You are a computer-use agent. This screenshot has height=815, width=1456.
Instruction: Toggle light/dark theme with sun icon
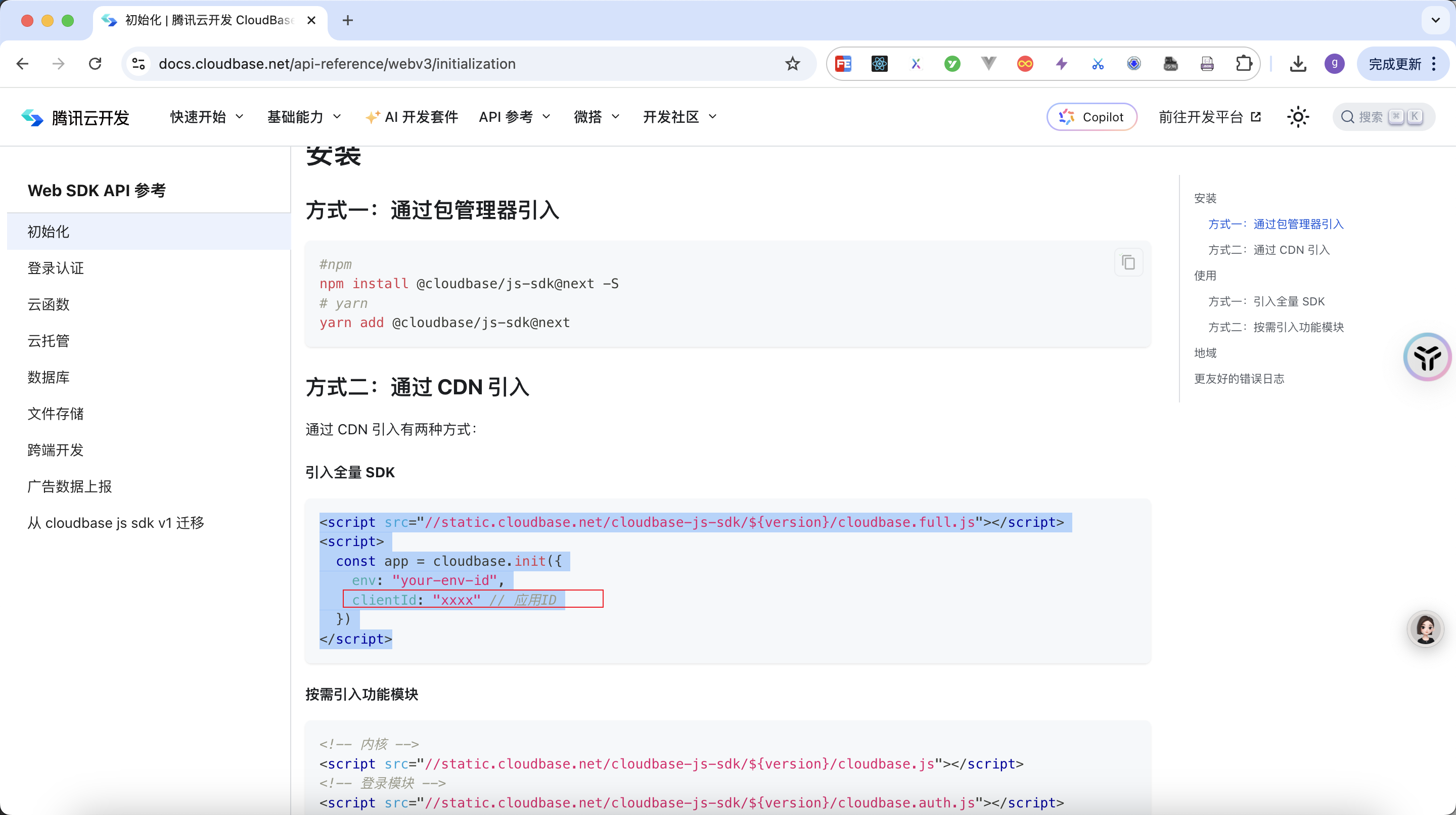coord(1298,117)
